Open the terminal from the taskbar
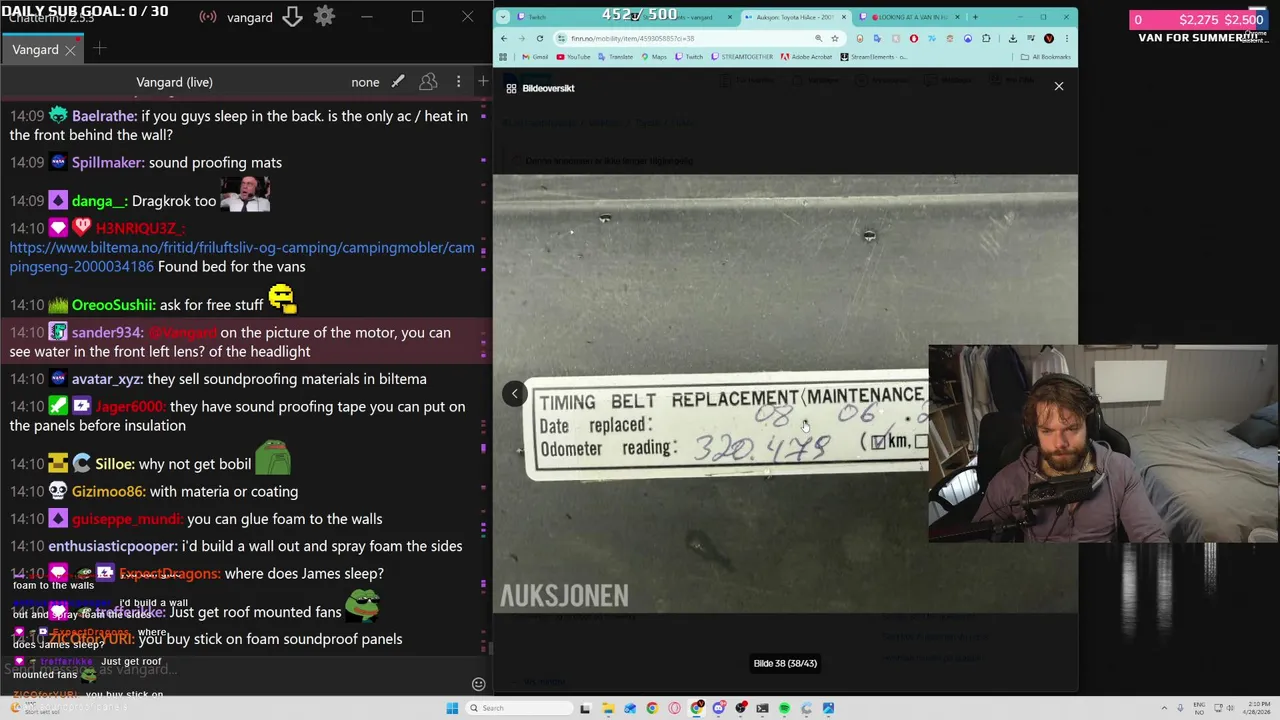 [762, 708]
